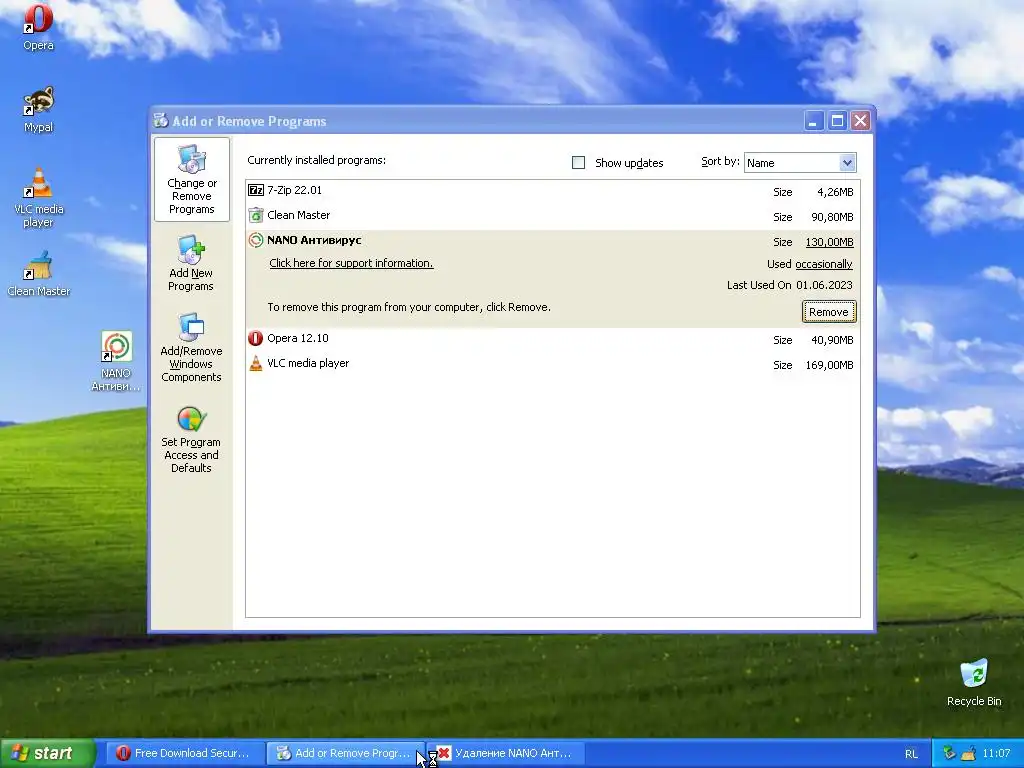
Task: Click the 130,00MB size value
Action: pos(829,242)
